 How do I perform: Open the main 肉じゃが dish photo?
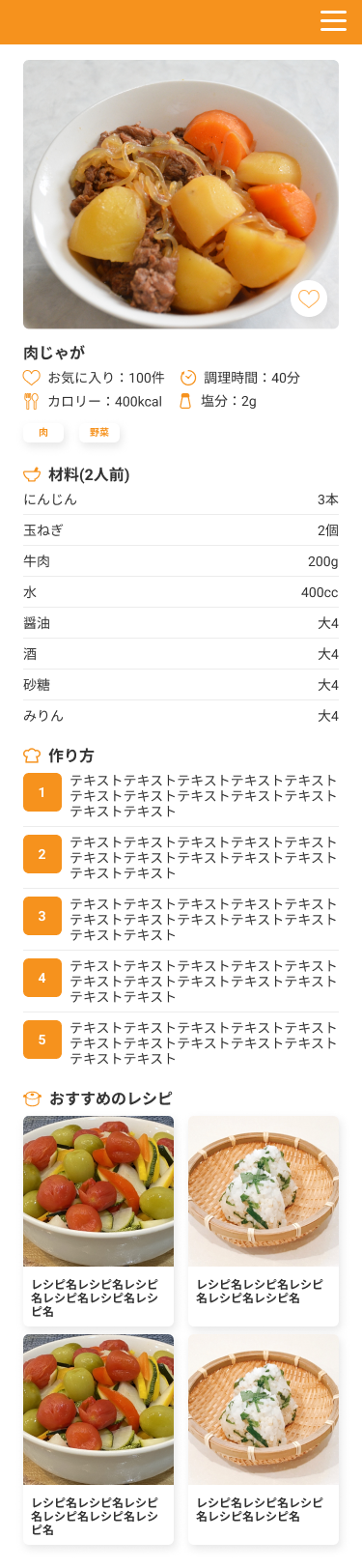(181, 194)
